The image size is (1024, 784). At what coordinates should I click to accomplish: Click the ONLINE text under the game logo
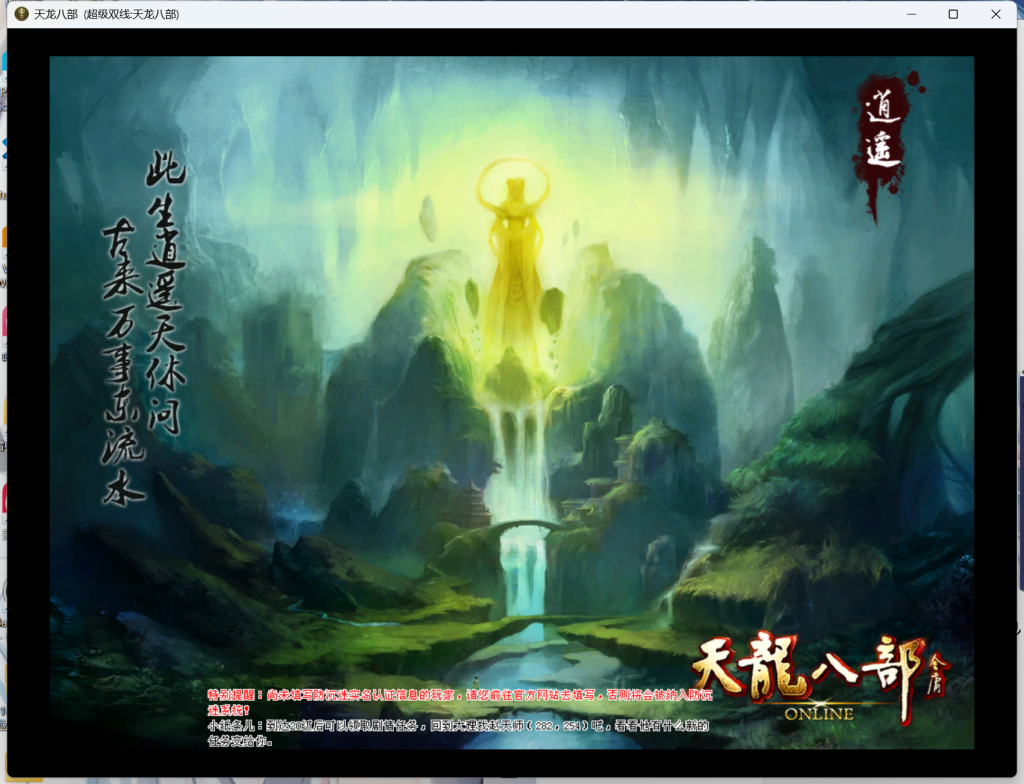(x=818, y=713)
